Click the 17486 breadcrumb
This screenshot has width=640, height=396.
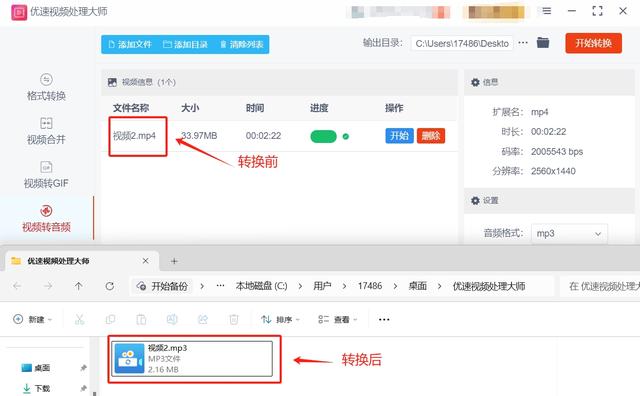pyautogui.click(x=370, y=286)
